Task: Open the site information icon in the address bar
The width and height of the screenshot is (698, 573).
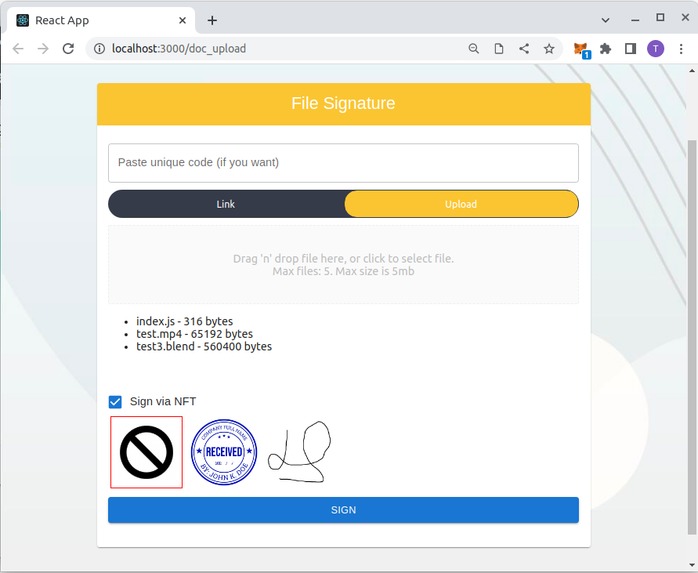Action: [x=99, y=49]
